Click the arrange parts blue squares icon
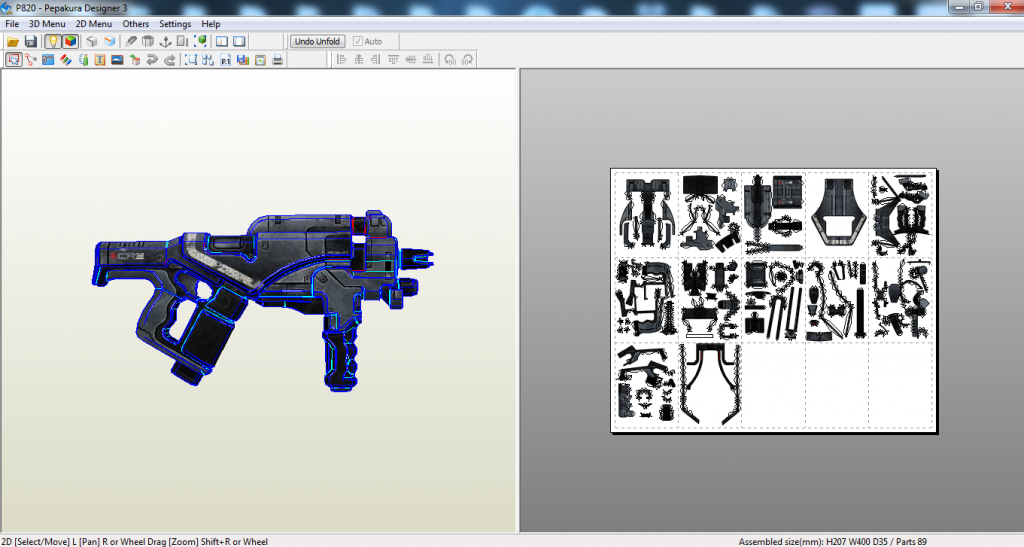Screen dimensions: 1024x547 (x=208, y=59)
